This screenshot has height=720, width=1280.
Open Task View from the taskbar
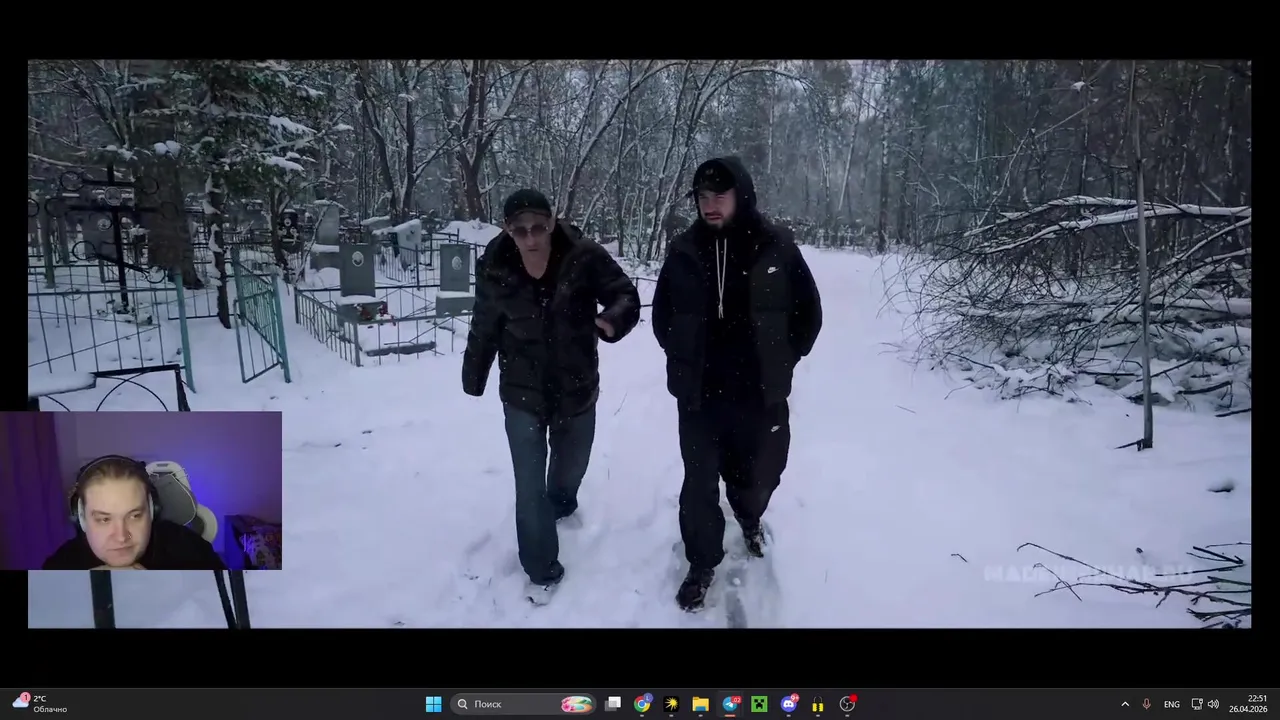tap(613, 704)
